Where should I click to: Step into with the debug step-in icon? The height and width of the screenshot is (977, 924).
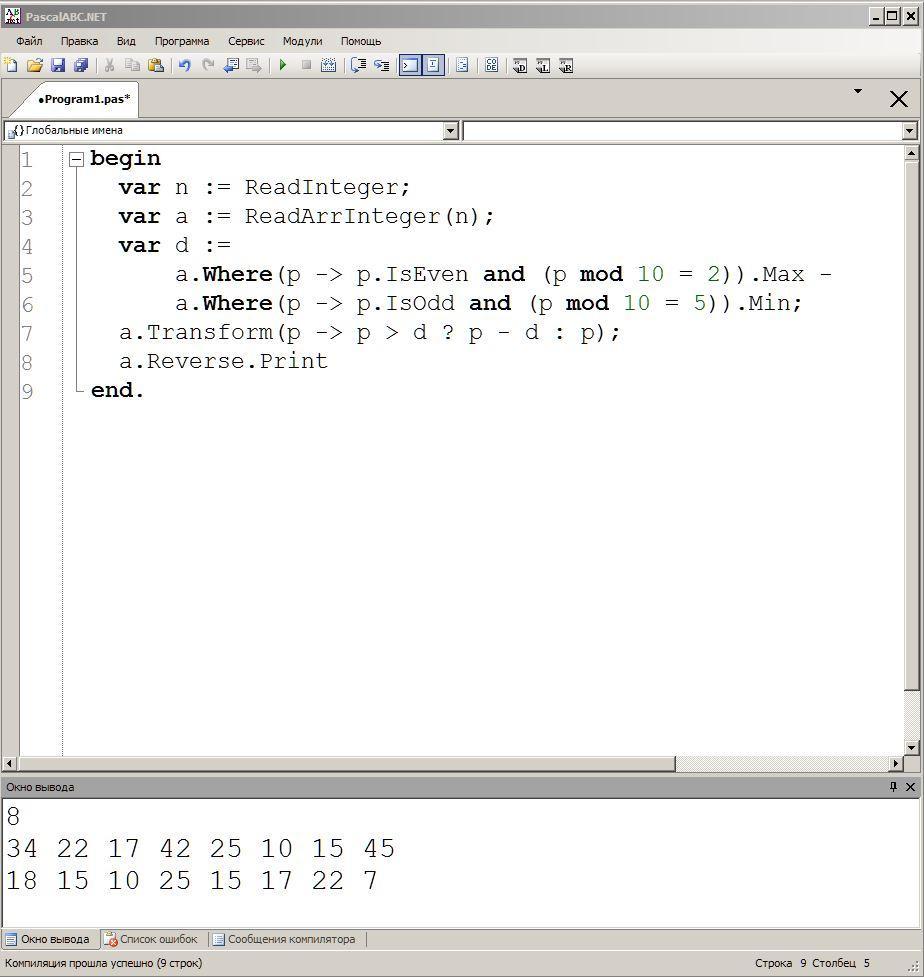tap(381, 65)
